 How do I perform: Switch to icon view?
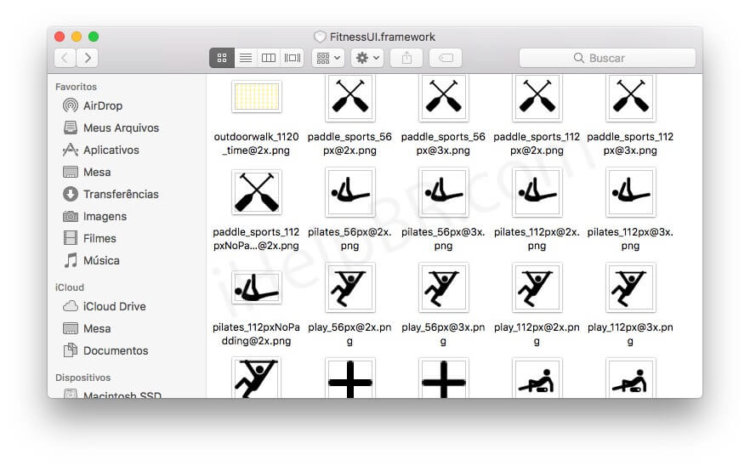(222, 58)
